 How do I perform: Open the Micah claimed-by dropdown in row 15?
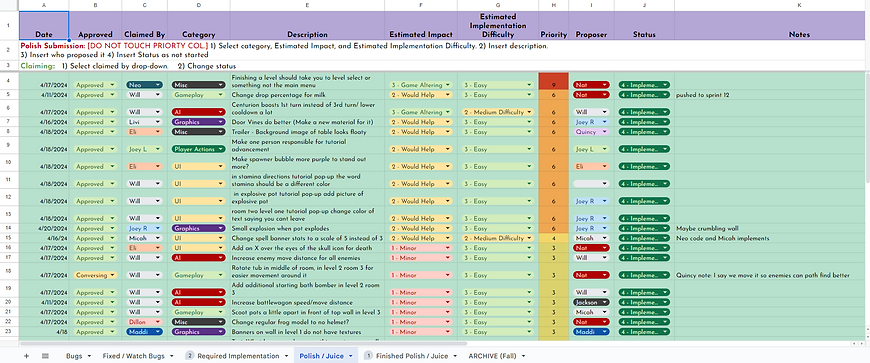click(x=144, y=238)
